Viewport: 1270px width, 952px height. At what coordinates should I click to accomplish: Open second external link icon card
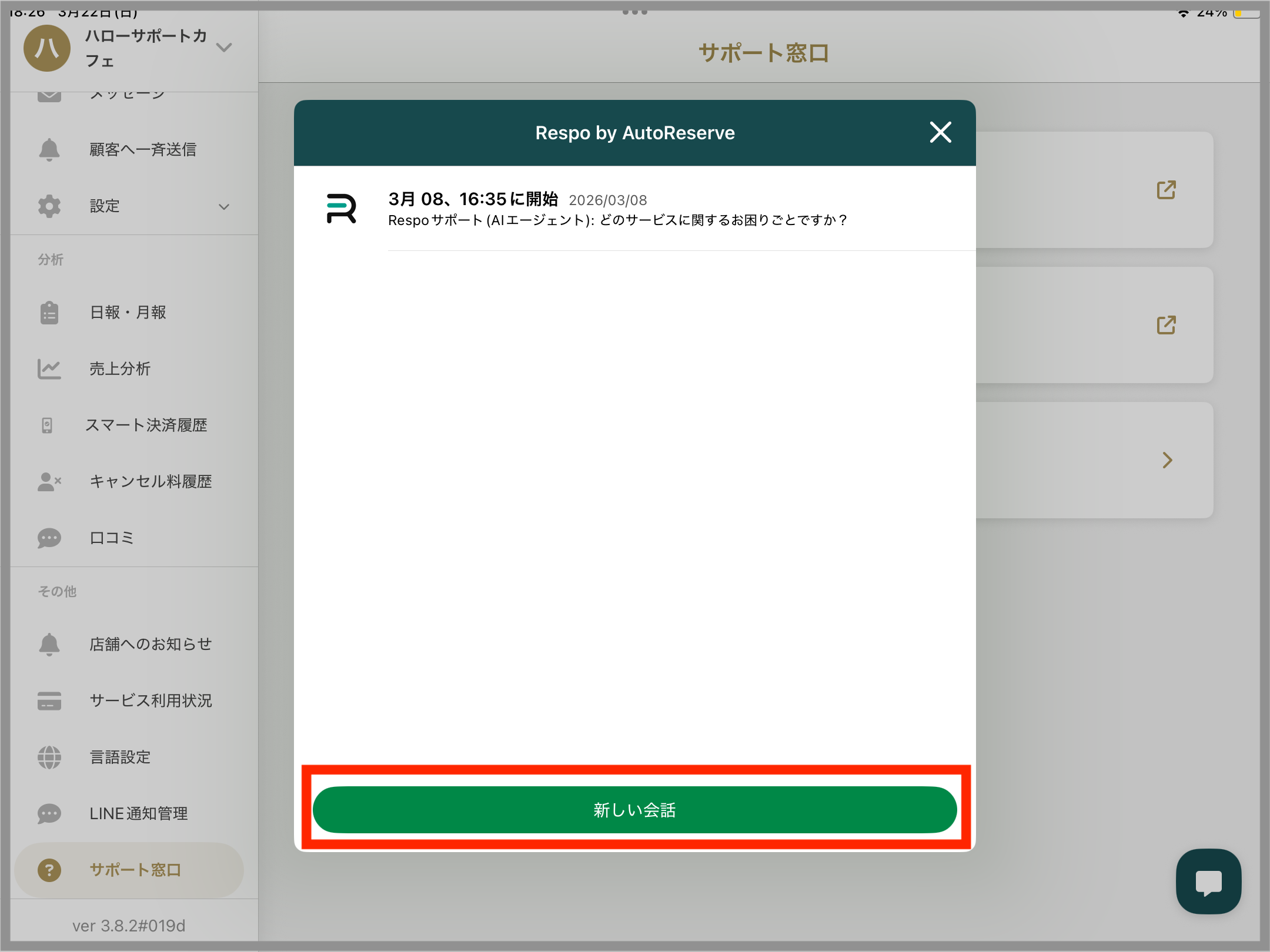point(1166,325)
